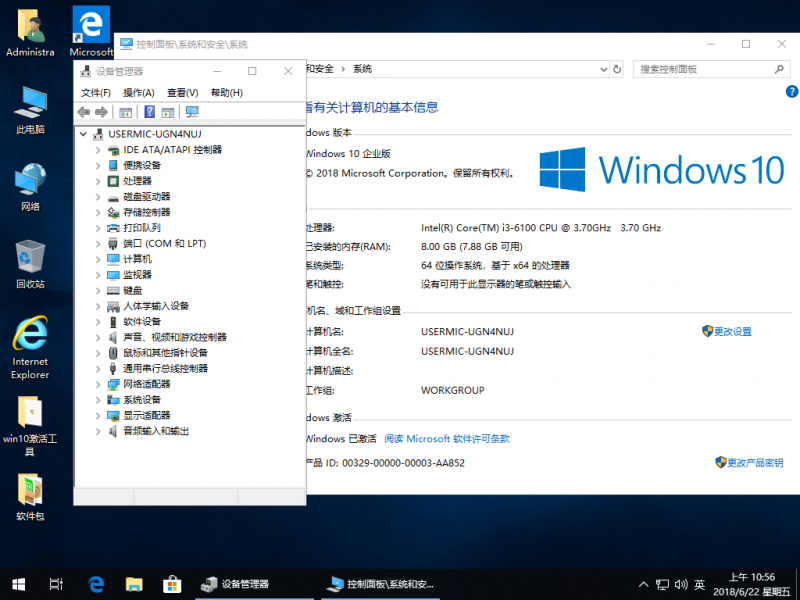Open the 查看(V) menu
Screen dimensions: 800x600
183,93
